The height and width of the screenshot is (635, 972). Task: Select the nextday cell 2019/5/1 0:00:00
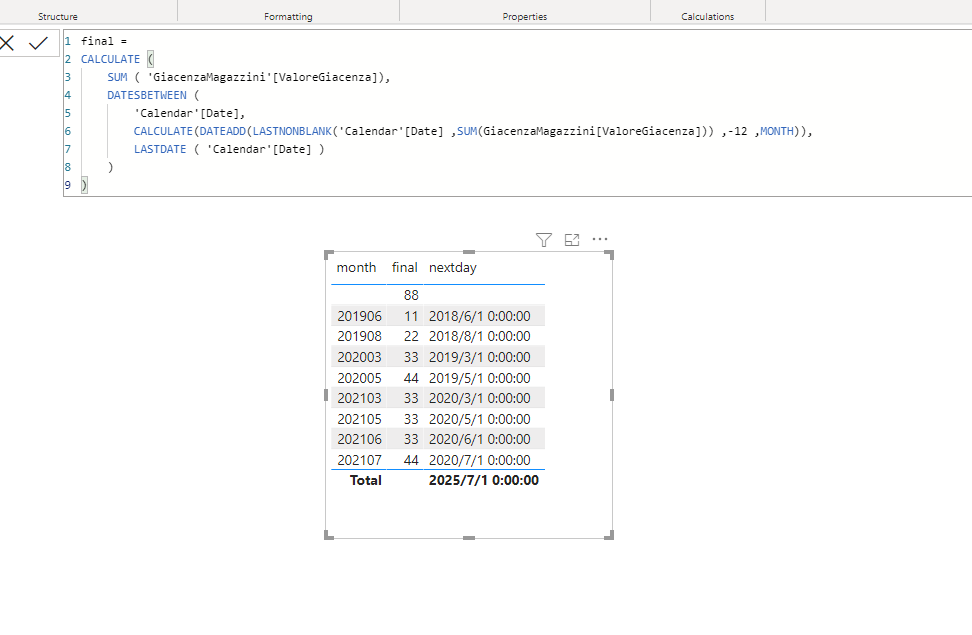pos(480,378)
